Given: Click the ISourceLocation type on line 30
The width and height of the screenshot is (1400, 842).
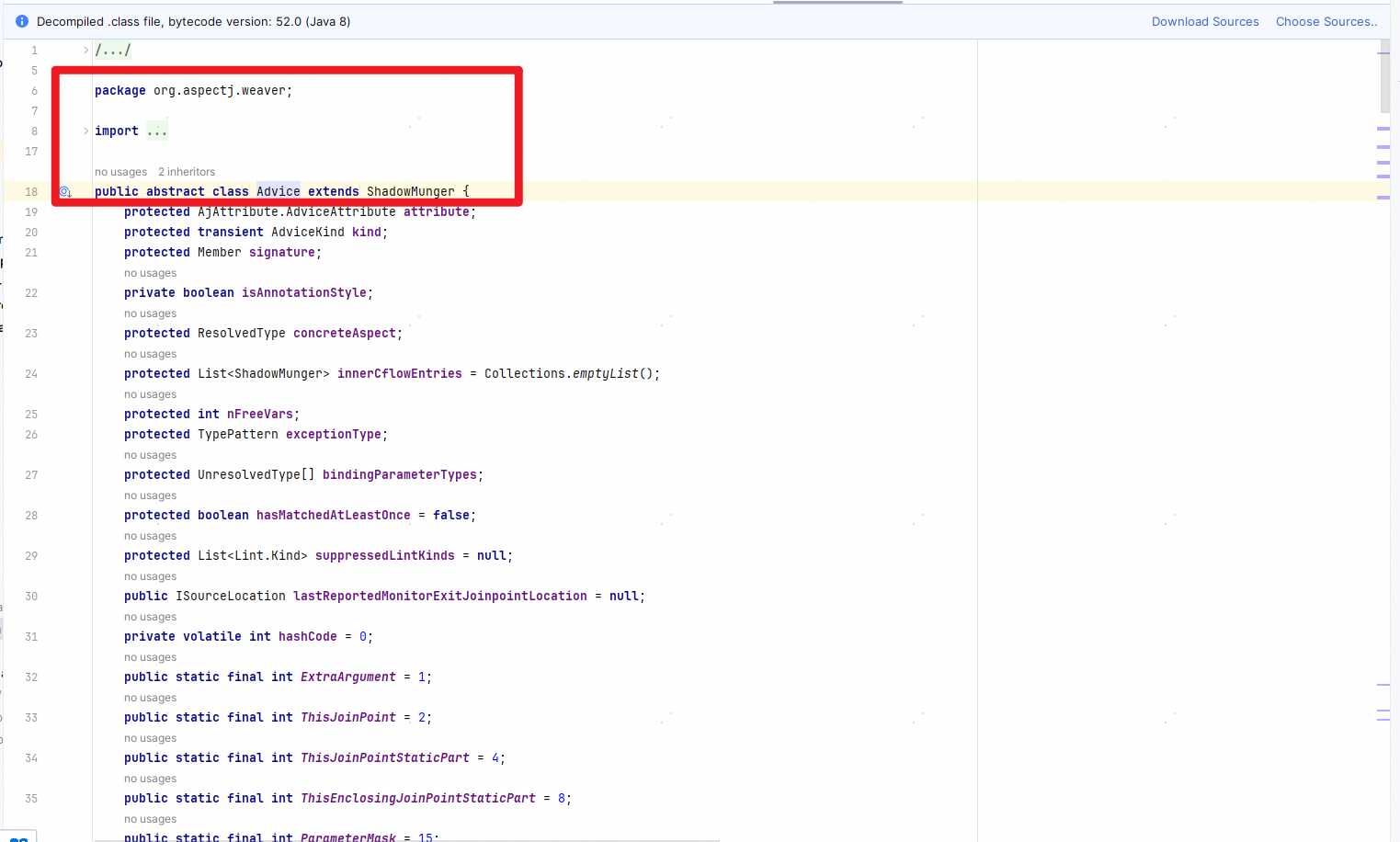Looking at the screenshot, I should pos(231,597).
